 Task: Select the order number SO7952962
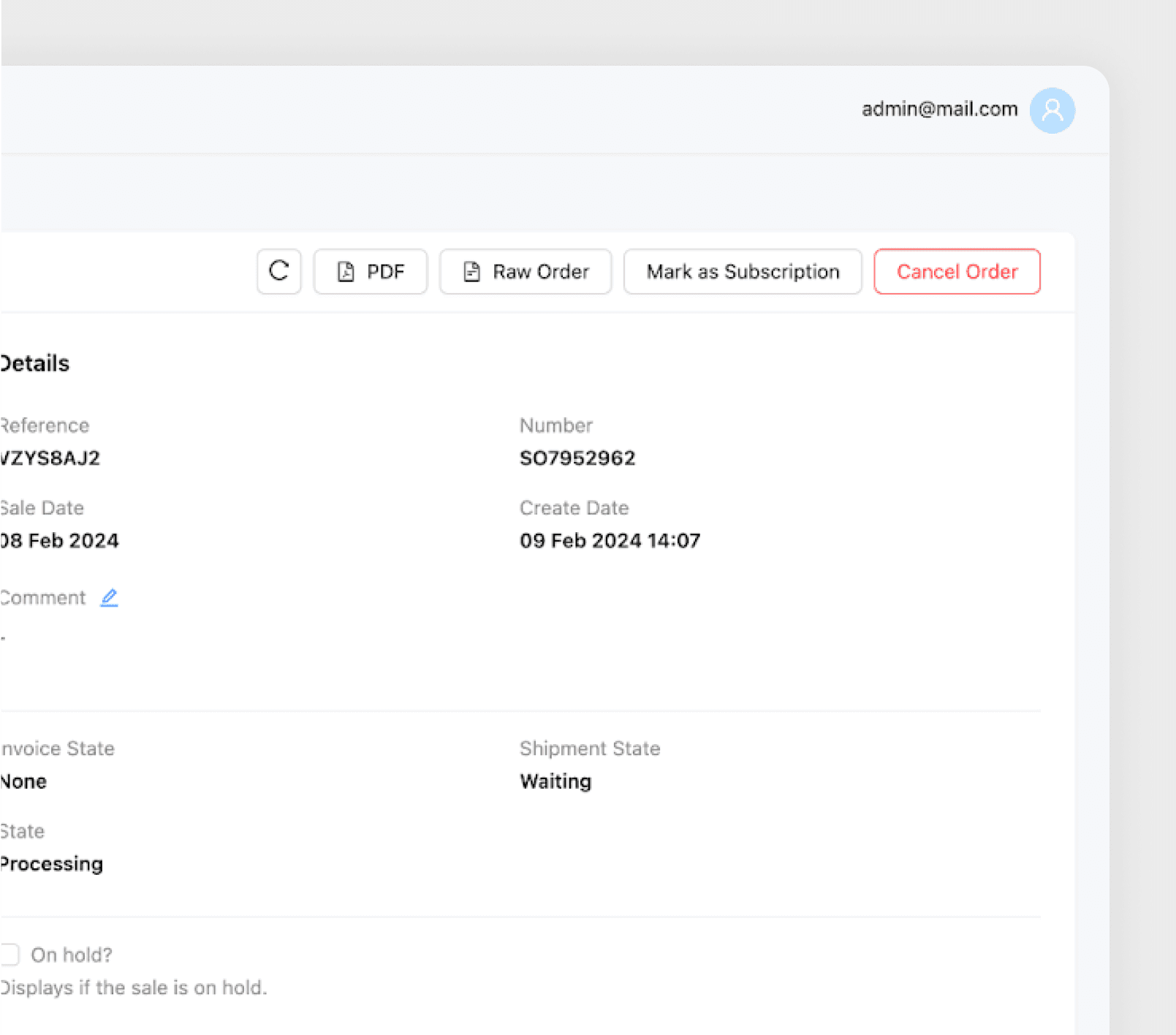click(x=577, y=458)
